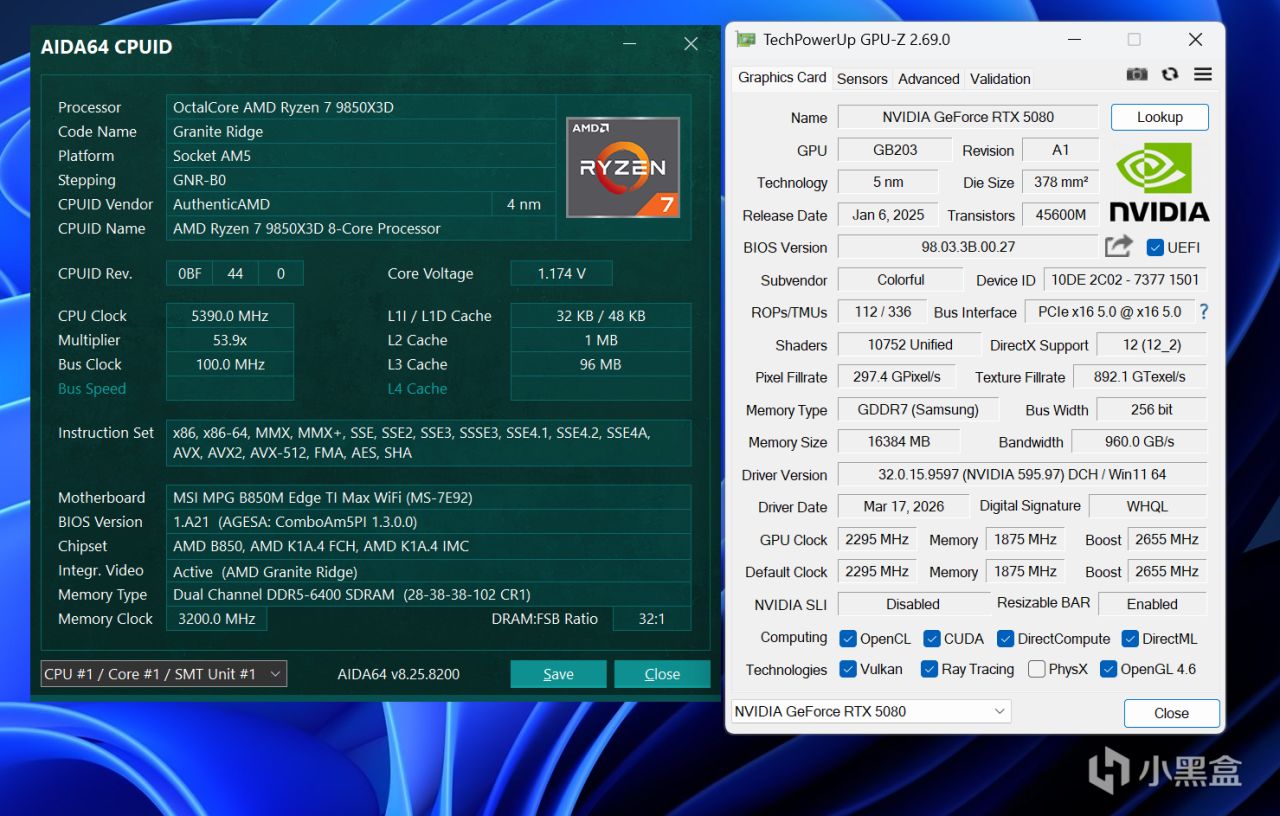This screenshot has width=1280, height=816.
Task: Click the Device ID value 10DE 2C02
Action: [1125, 280]
